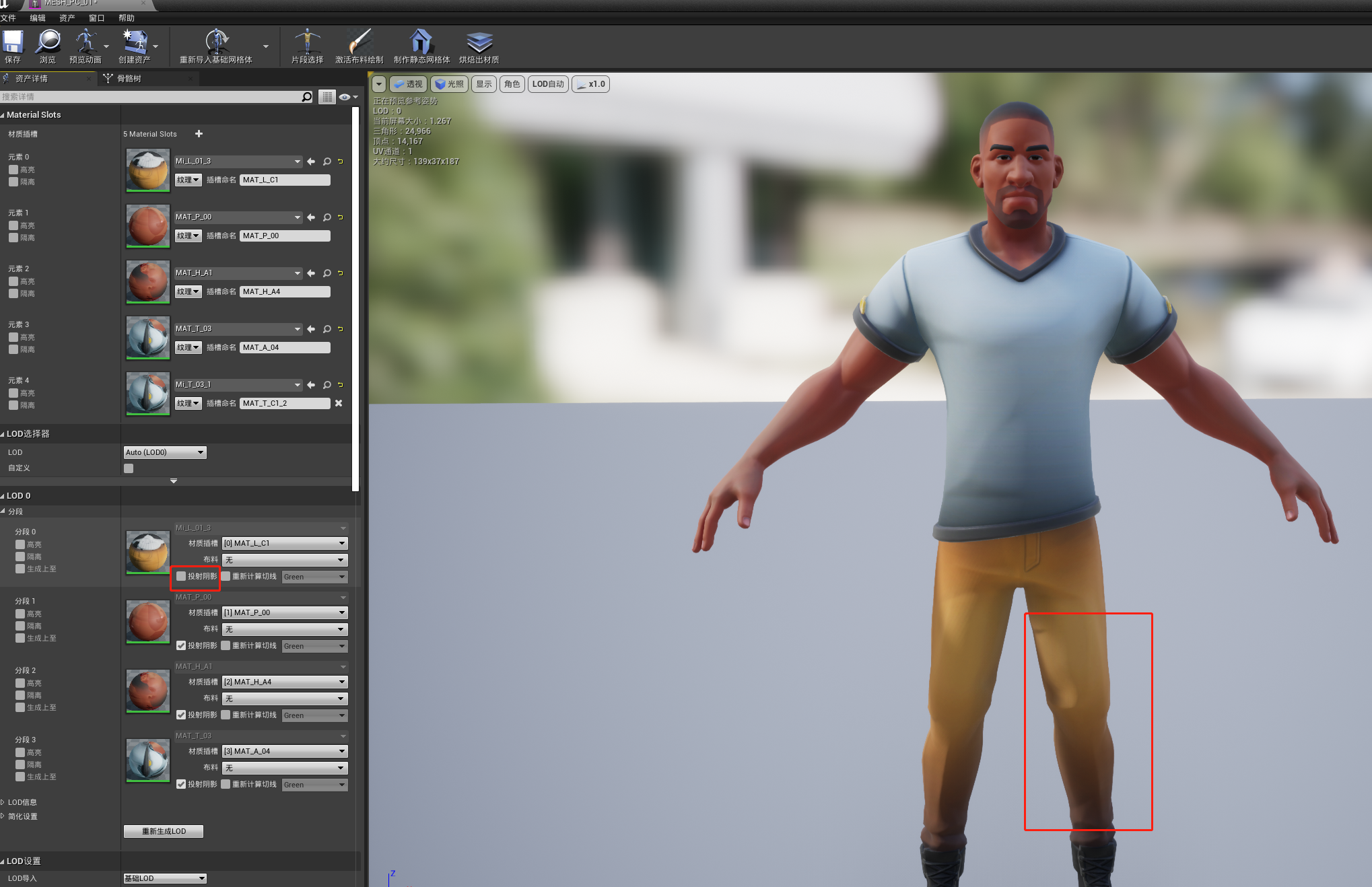This screenshot has height=887, width=1372.
Task: Switch to the 骨骼树 skeleton tree tab
Action: click(x=129, y=79)
